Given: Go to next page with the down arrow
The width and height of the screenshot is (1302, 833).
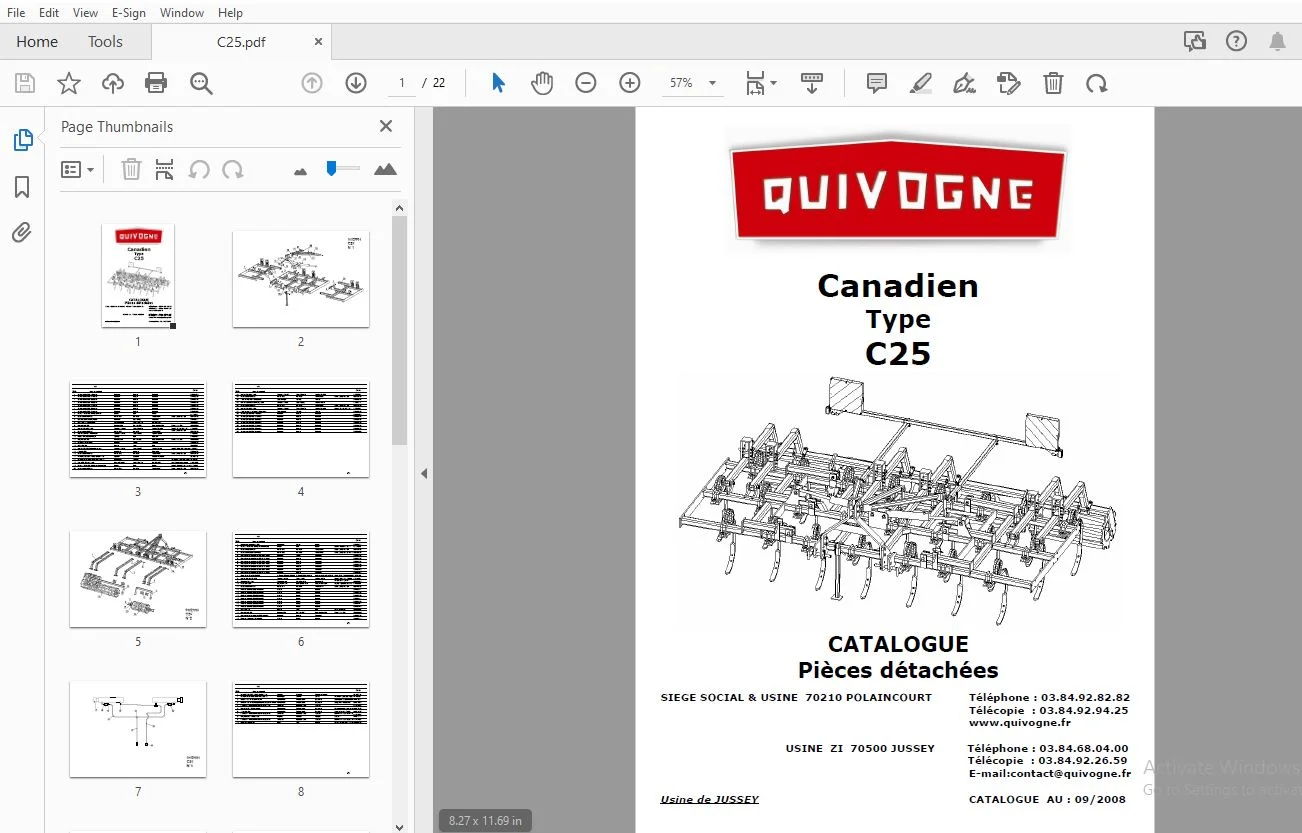Looking at the screenshot, I should click(x=356, y=84).
